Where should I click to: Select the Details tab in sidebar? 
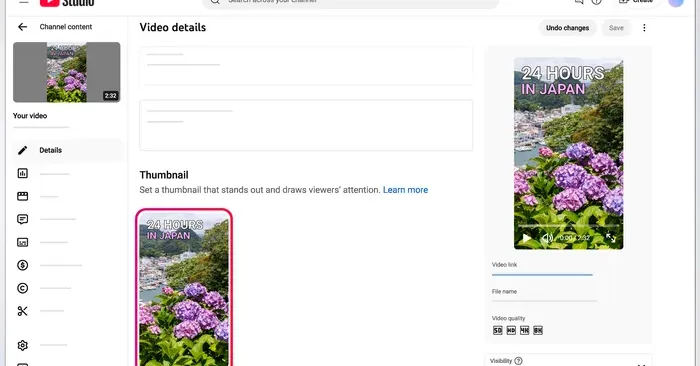[x=67, y=150]
